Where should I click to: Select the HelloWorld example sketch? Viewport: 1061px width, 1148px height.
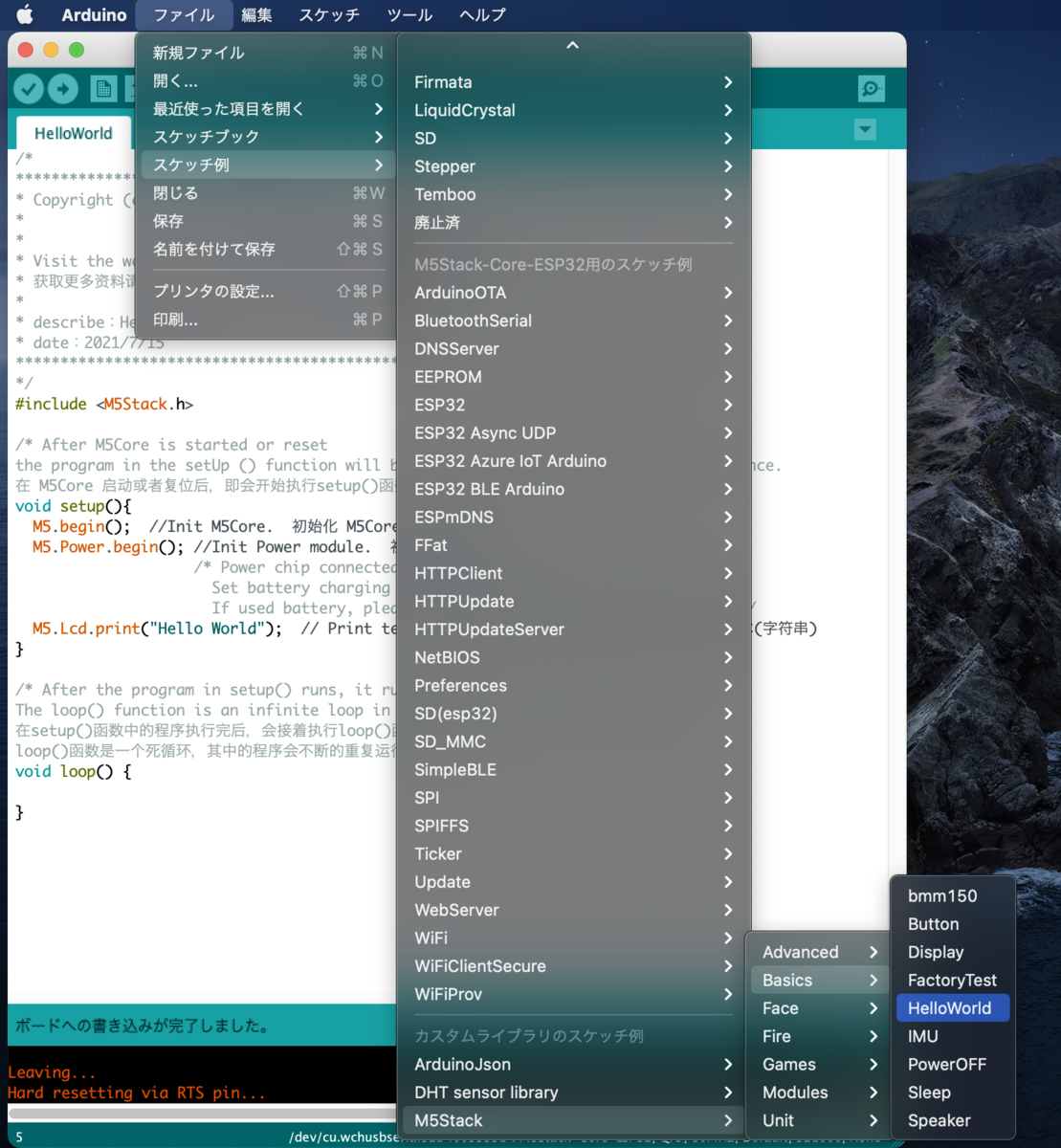tap(953, 1008)
